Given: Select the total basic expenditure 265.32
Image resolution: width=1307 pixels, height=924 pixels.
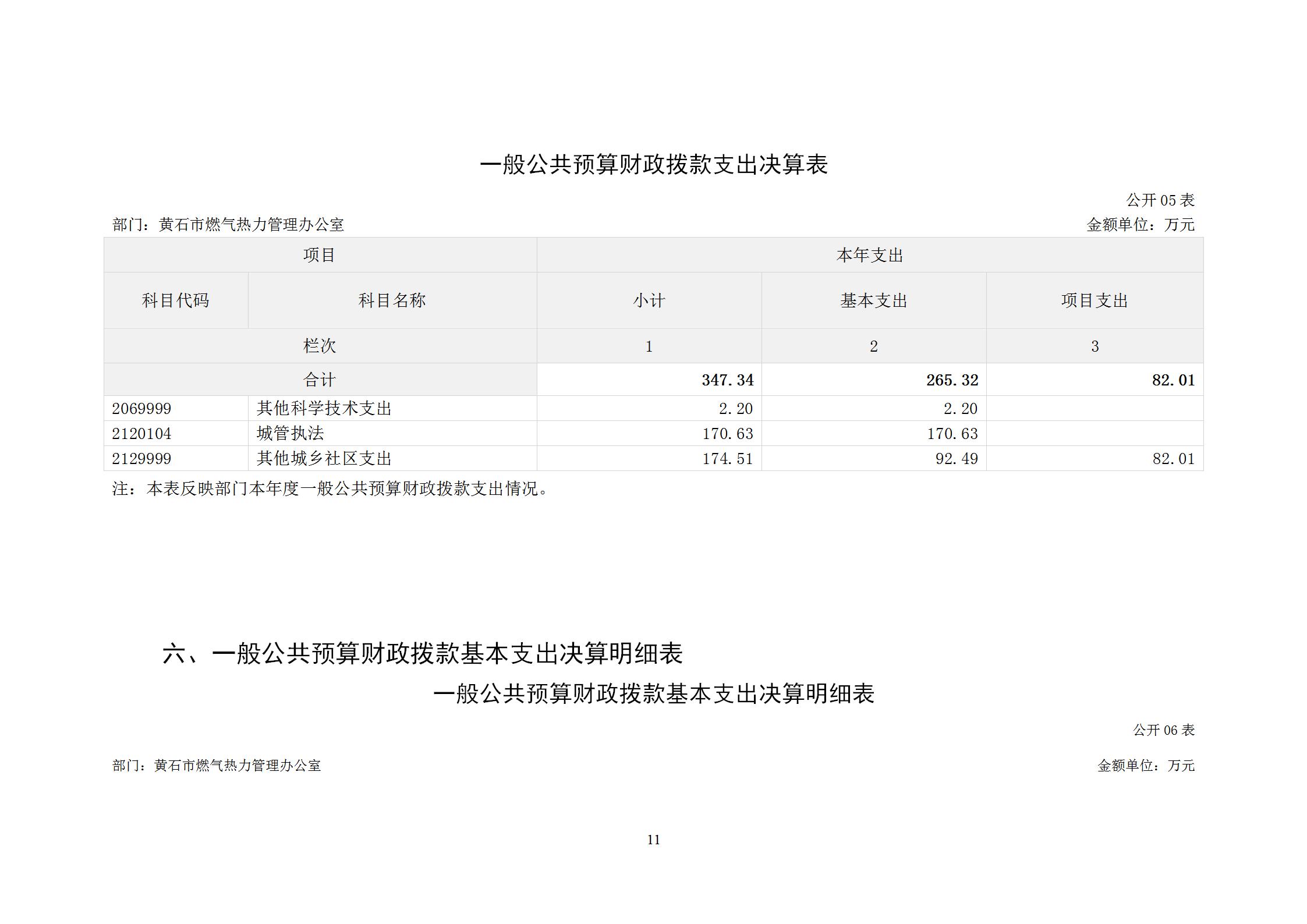Looking at the screenshot, I should tap(952, 380).
